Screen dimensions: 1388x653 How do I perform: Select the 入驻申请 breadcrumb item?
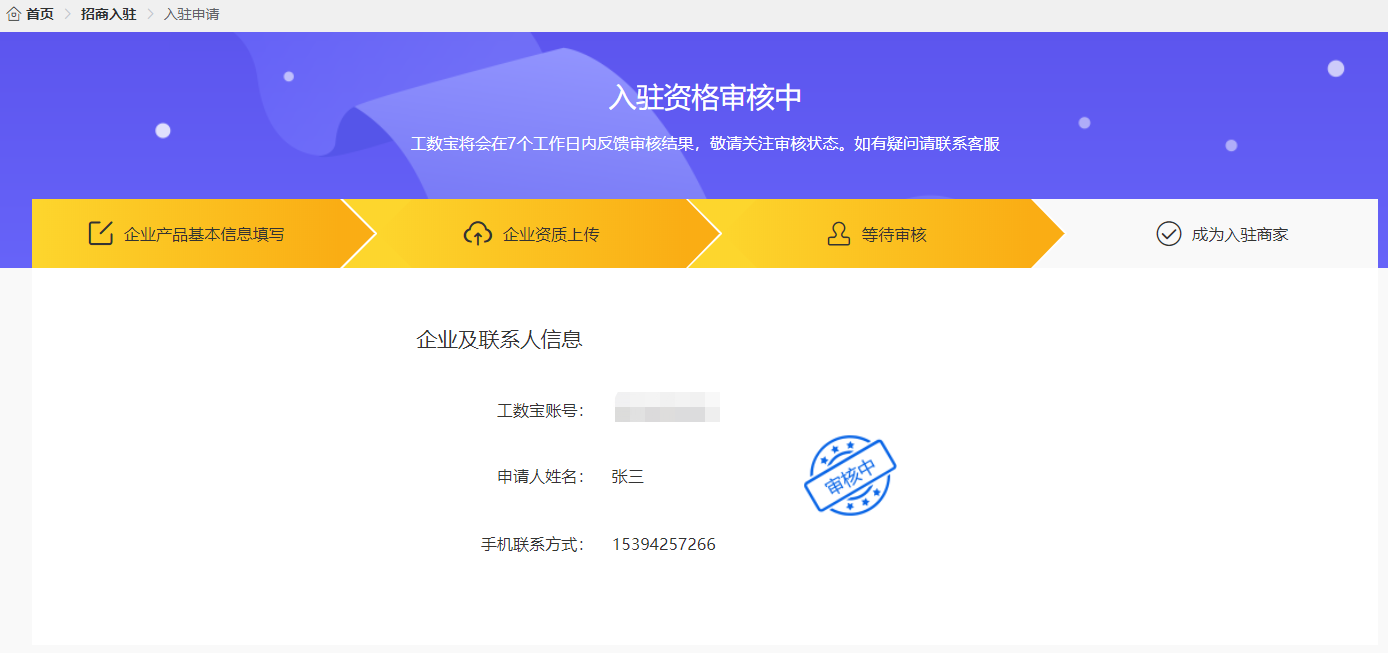click(191, 14)
